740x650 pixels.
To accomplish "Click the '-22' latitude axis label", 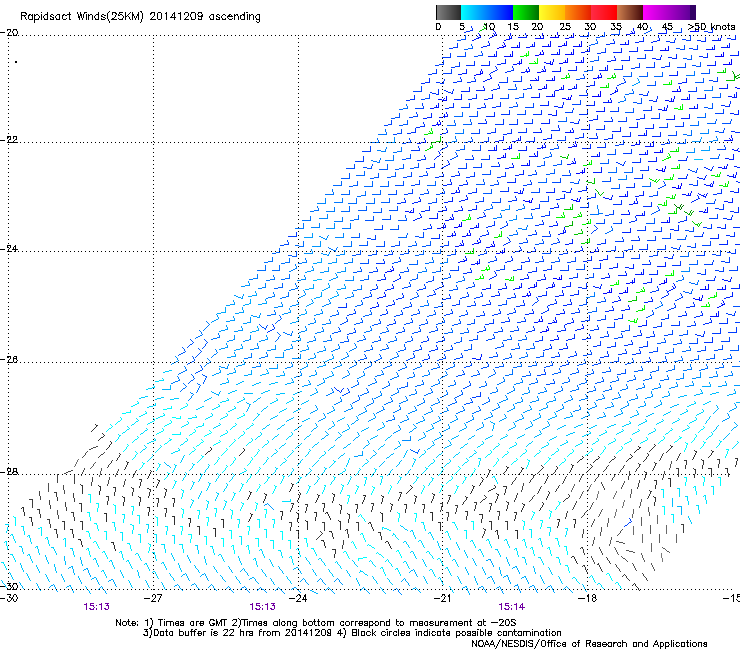I will [9, 140].
